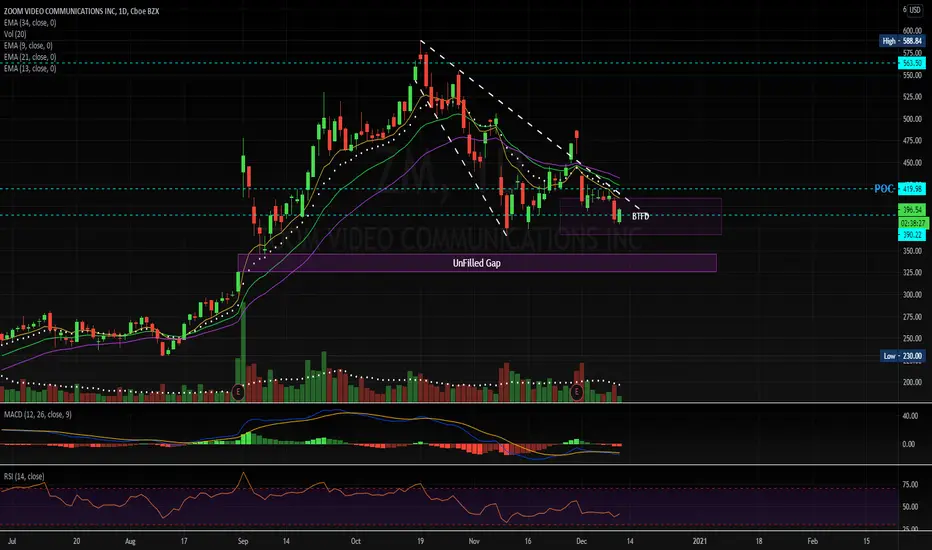Screen dimensions: 932x550
Task: Click the 500.00 price axis value
Action: pos(912,119)
